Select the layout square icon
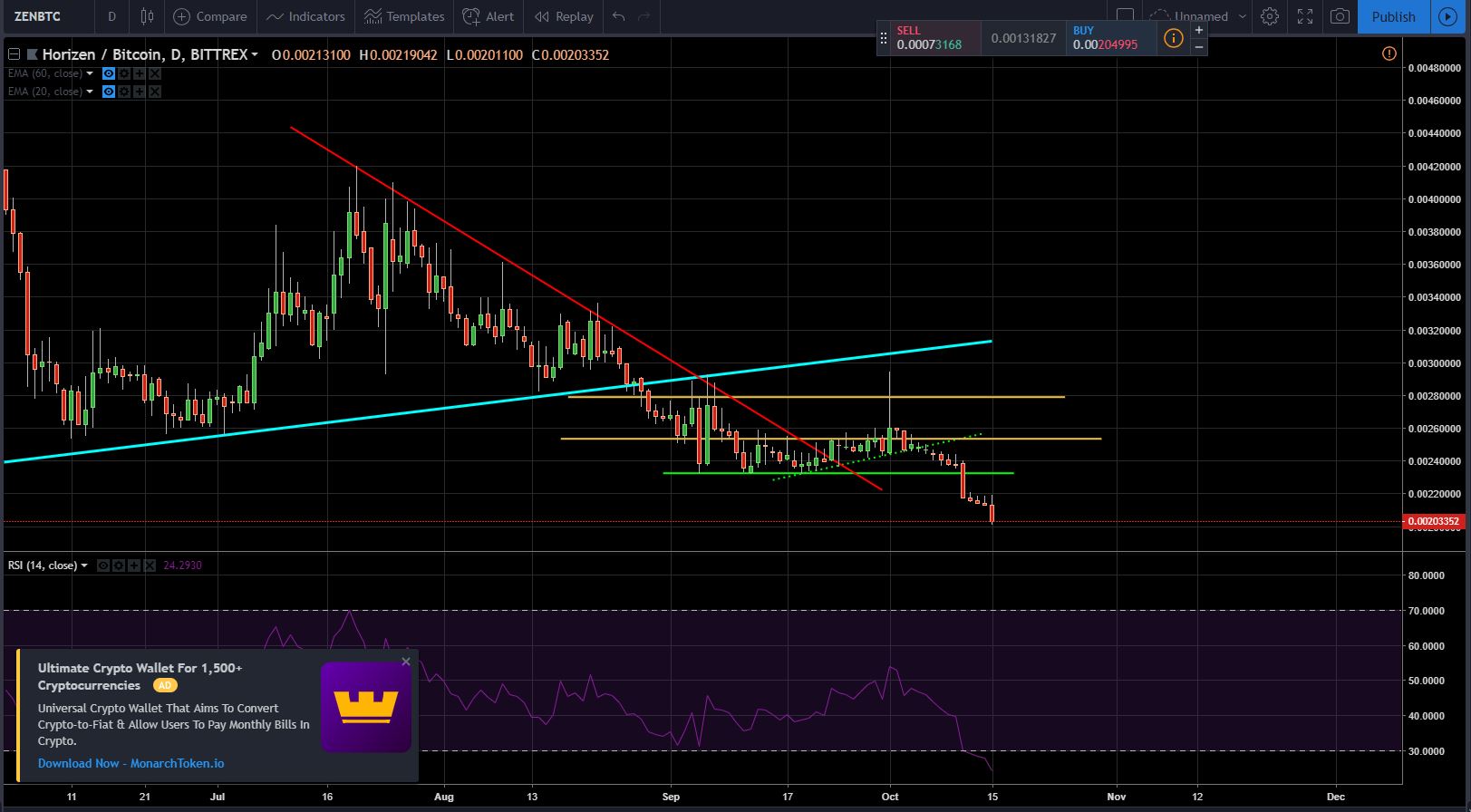 1125,15
